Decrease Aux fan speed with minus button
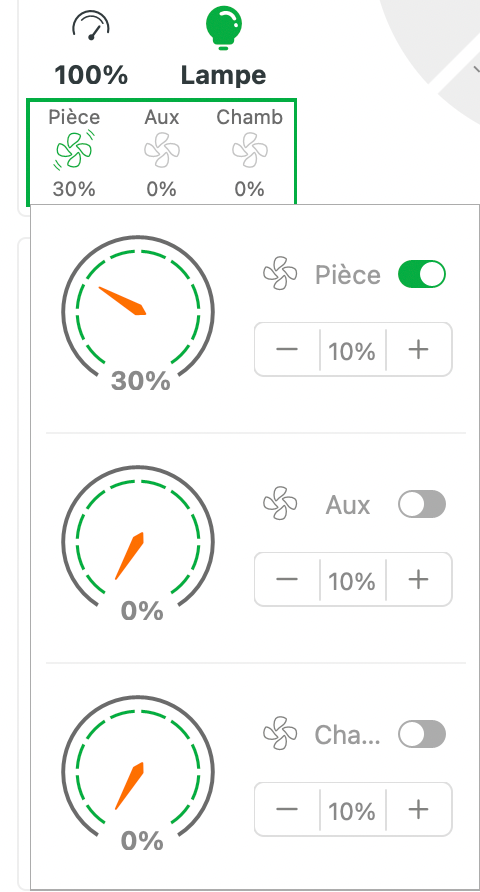The height and width of the screenshot is (892, 480). [287, 579]
